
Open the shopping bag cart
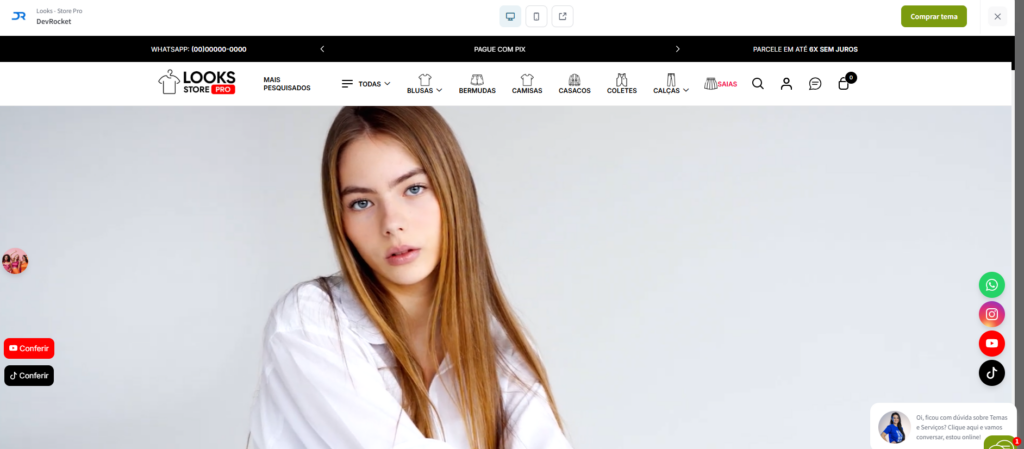coord(846,82)
